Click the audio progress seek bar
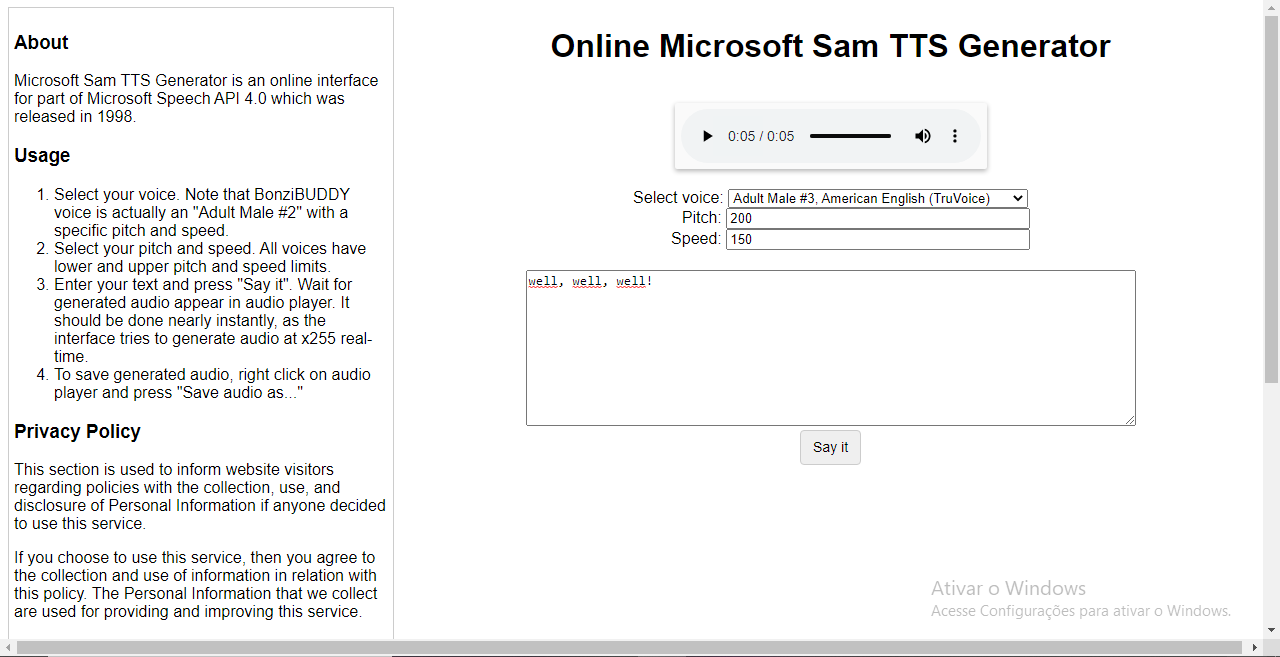Image resolution: width=1280 pixels, height=657 pixels. [850, 136]
